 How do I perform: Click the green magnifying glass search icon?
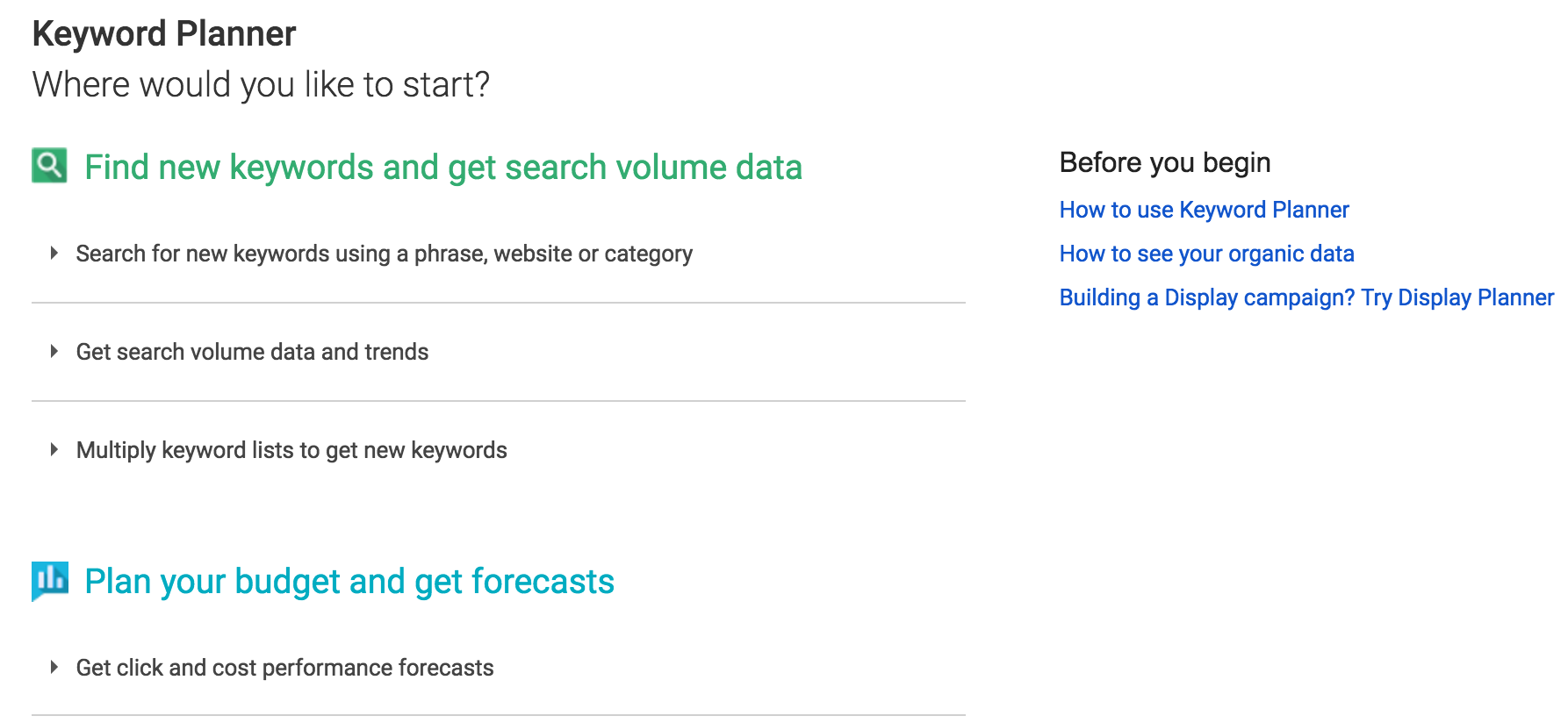click(x=49, y=165)
